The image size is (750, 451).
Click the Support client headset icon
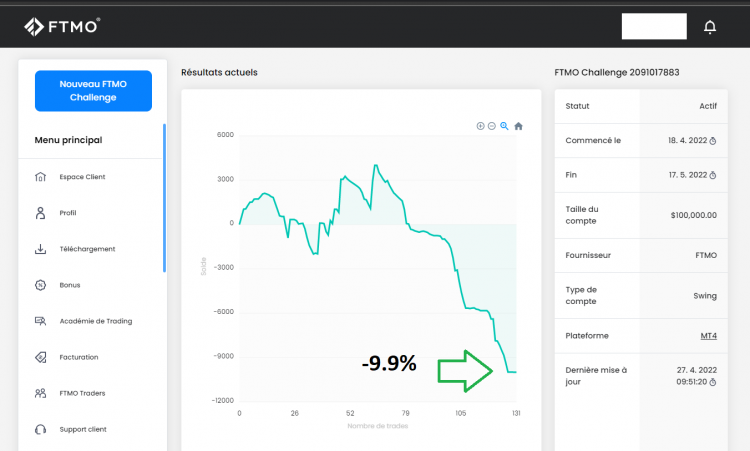[41, 429]
